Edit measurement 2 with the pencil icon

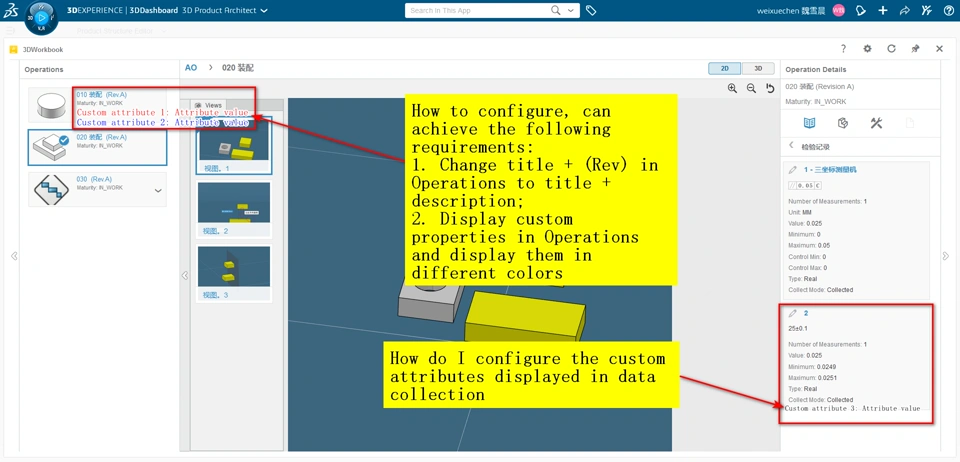(x=793, y=313)
